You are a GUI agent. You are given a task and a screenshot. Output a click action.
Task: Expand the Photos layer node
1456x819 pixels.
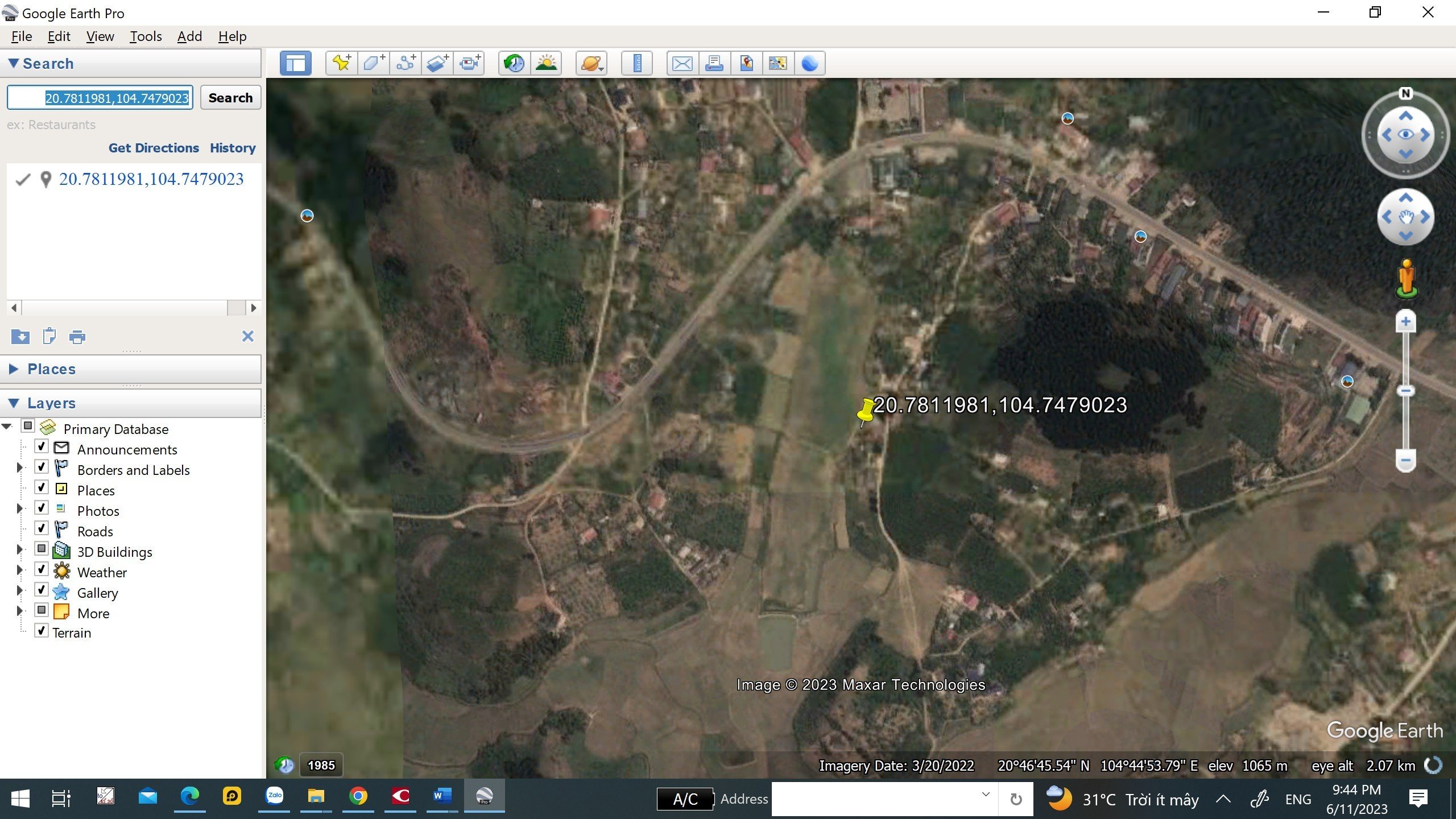(19, 508)
